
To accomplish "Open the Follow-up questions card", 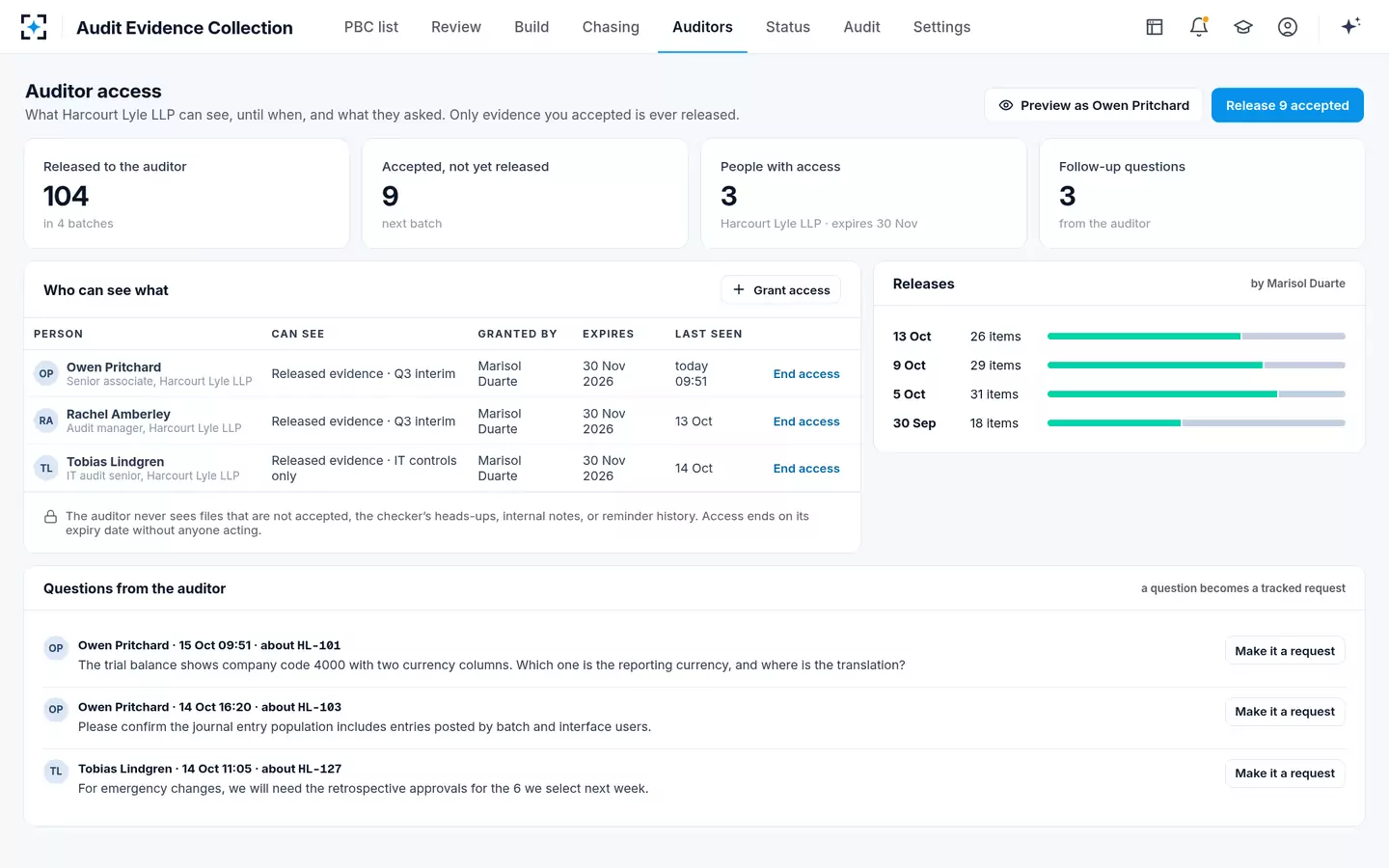I will [x=1202, y=194].
